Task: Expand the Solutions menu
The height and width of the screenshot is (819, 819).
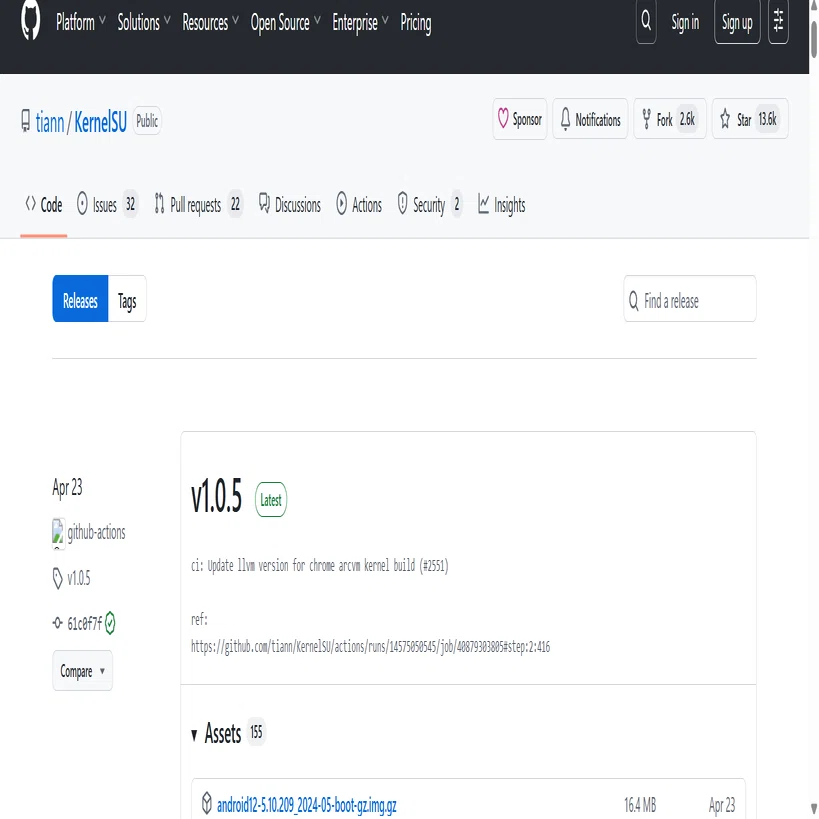Action: pyautogui.click(x=144, y=22)
